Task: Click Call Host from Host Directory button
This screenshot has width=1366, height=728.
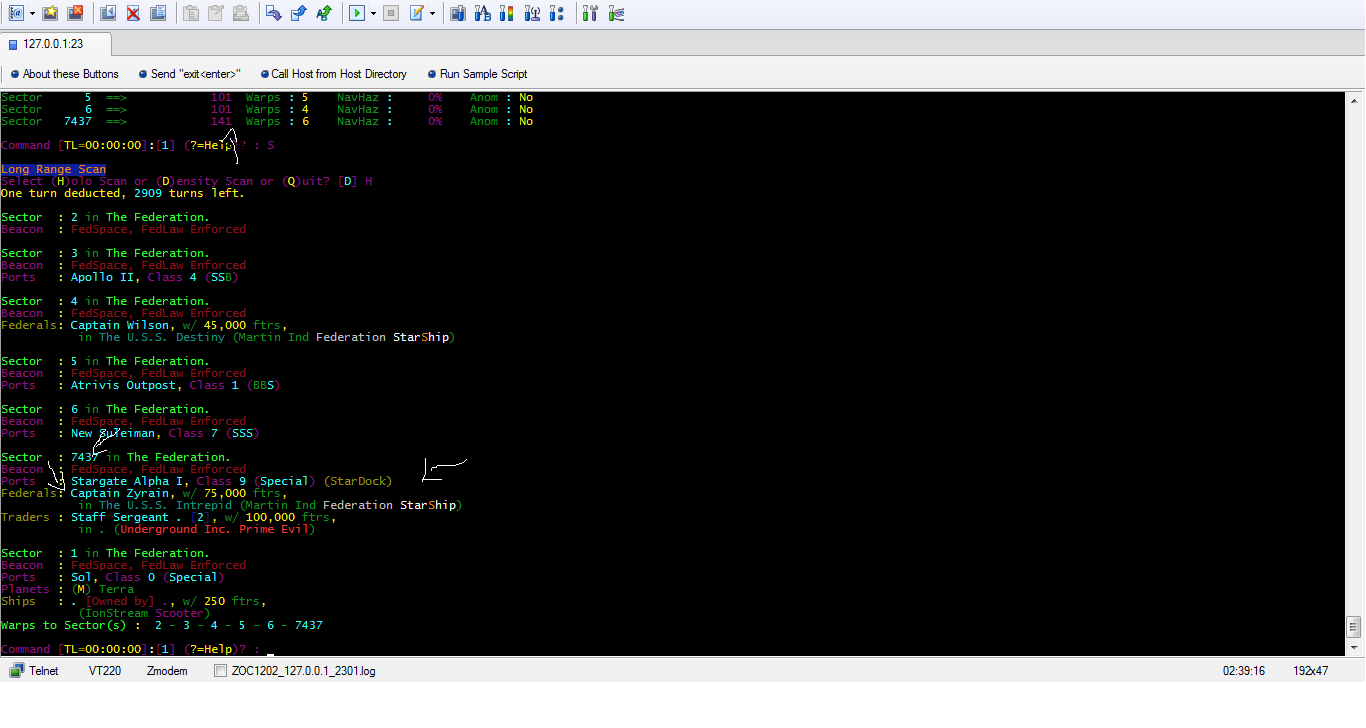Action: [333, 74]
